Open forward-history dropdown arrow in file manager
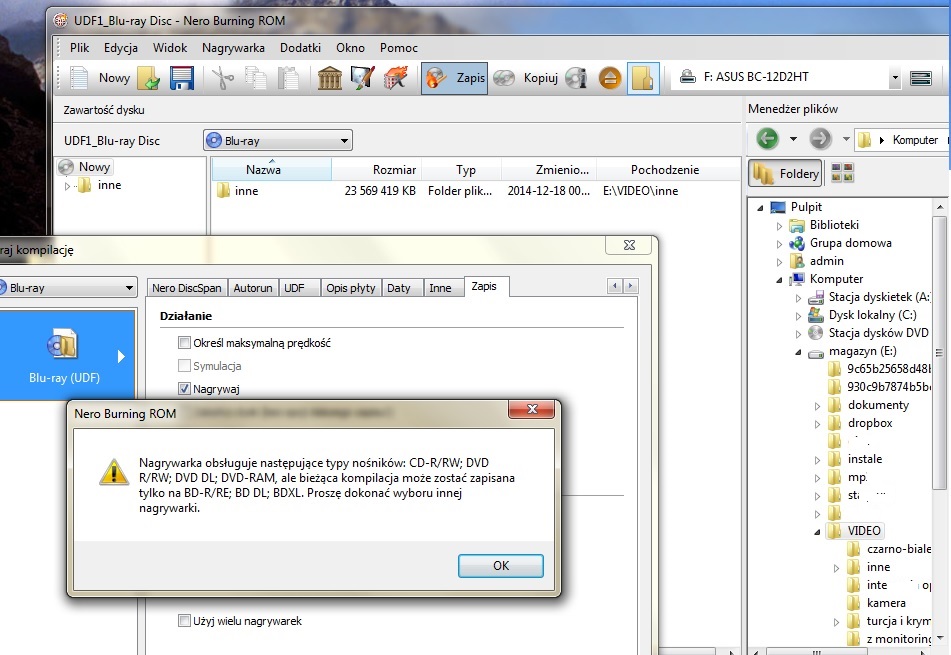Viewport: 951px width, 655px height. (846, 139)
